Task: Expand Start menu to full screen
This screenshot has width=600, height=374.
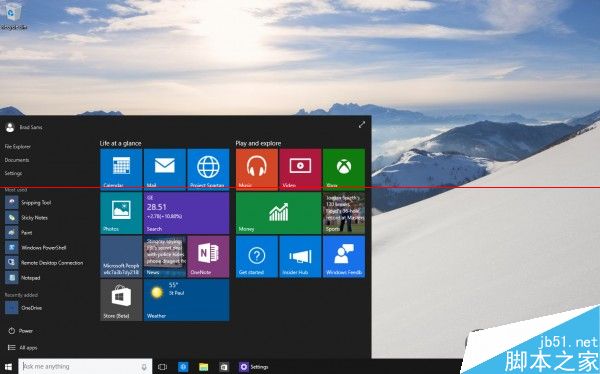Action: (x=362, y=124)
